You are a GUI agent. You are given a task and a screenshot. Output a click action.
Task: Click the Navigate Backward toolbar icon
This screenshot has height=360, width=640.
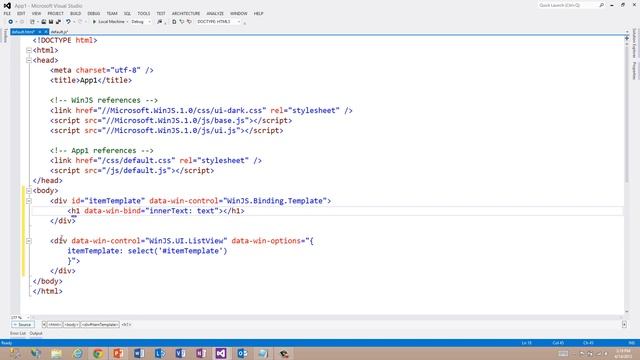click(11, 22)
